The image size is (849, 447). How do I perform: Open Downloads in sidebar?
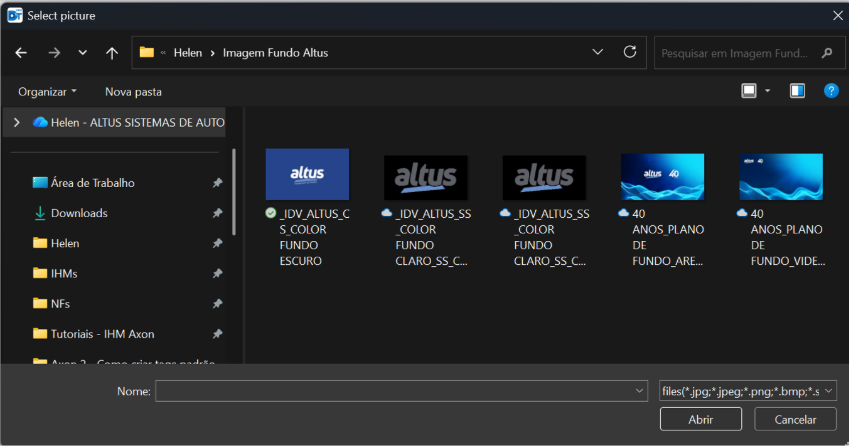(x=79, y=213)
